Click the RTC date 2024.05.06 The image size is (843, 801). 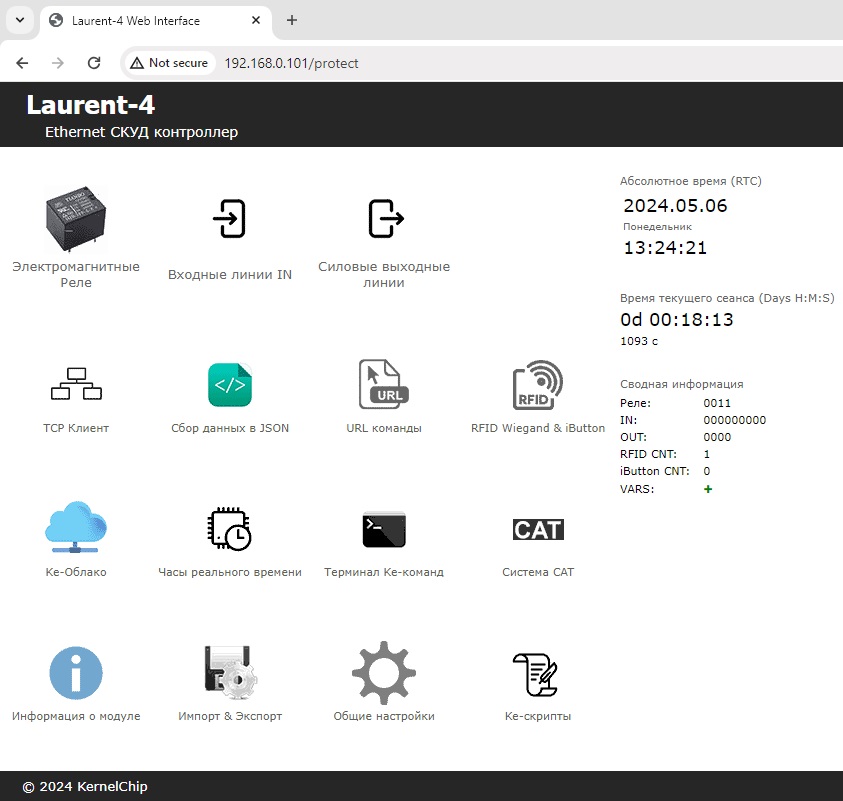coord(675,206)
